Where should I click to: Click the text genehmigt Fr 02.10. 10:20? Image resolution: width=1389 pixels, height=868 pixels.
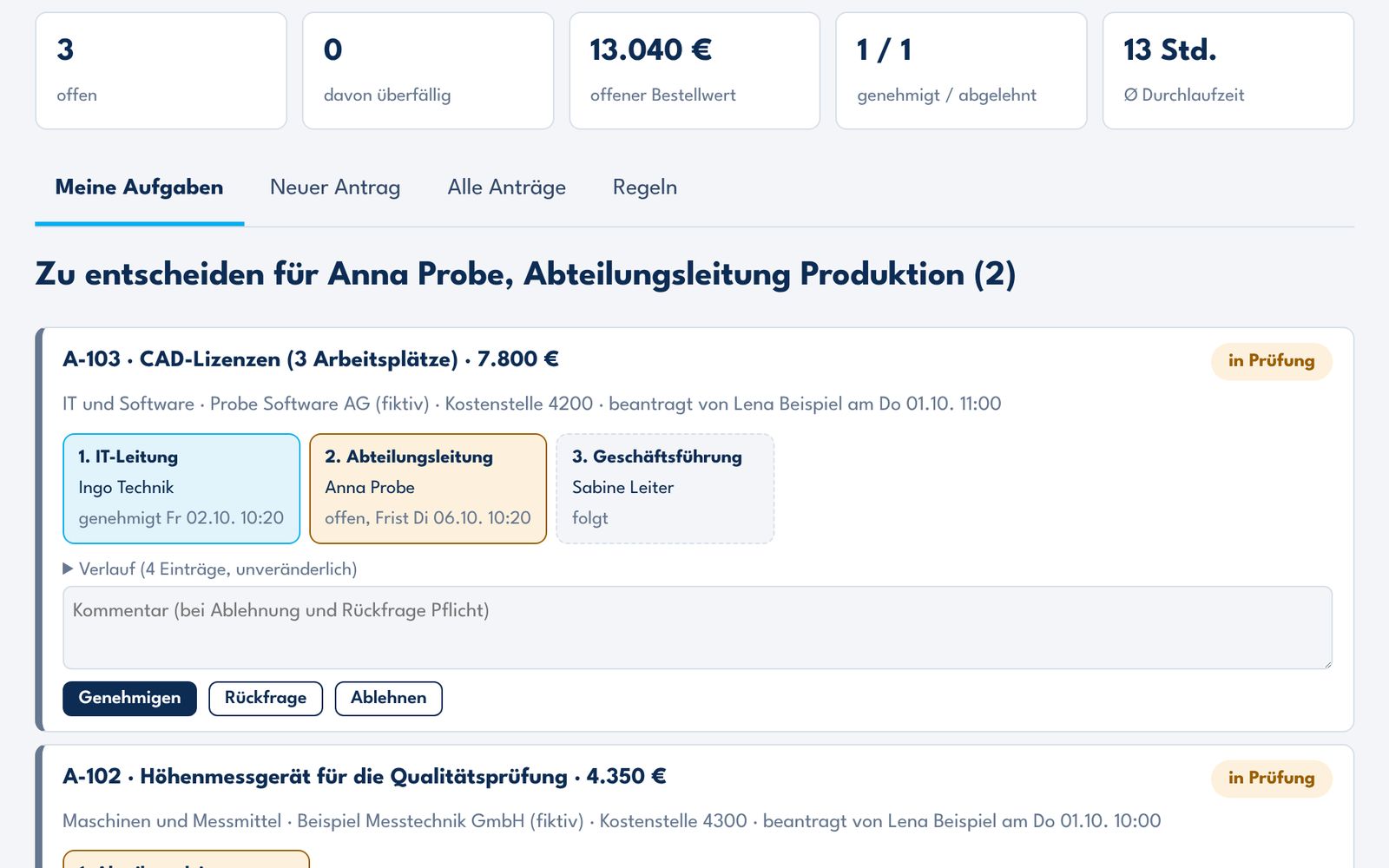[181, 518]
